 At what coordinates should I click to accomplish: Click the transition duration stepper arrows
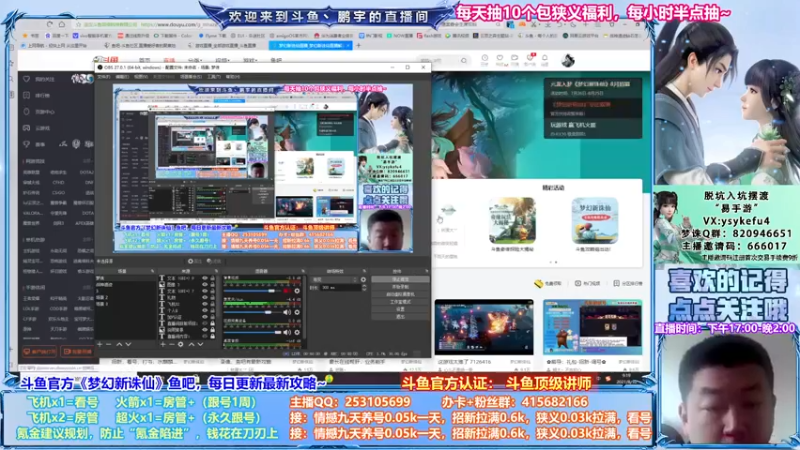click(x=364, y=287)
